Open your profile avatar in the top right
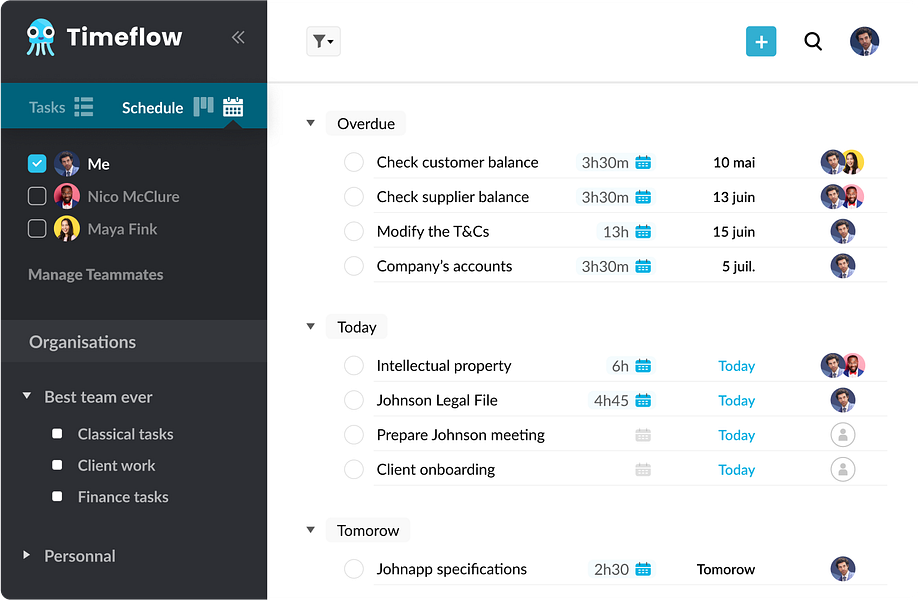 point(864,41)
